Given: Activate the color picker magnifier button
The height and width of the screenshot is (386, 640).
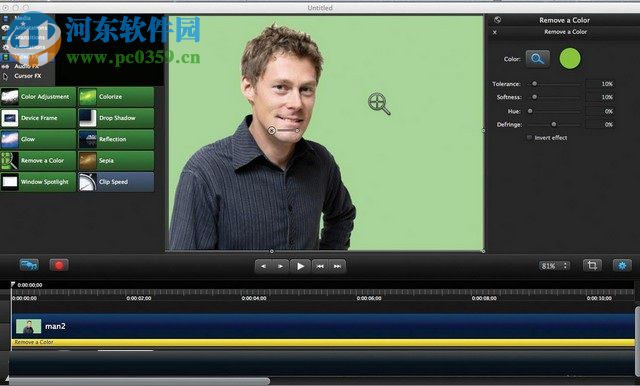Looking at the screenshot, I should click(537, 59).
